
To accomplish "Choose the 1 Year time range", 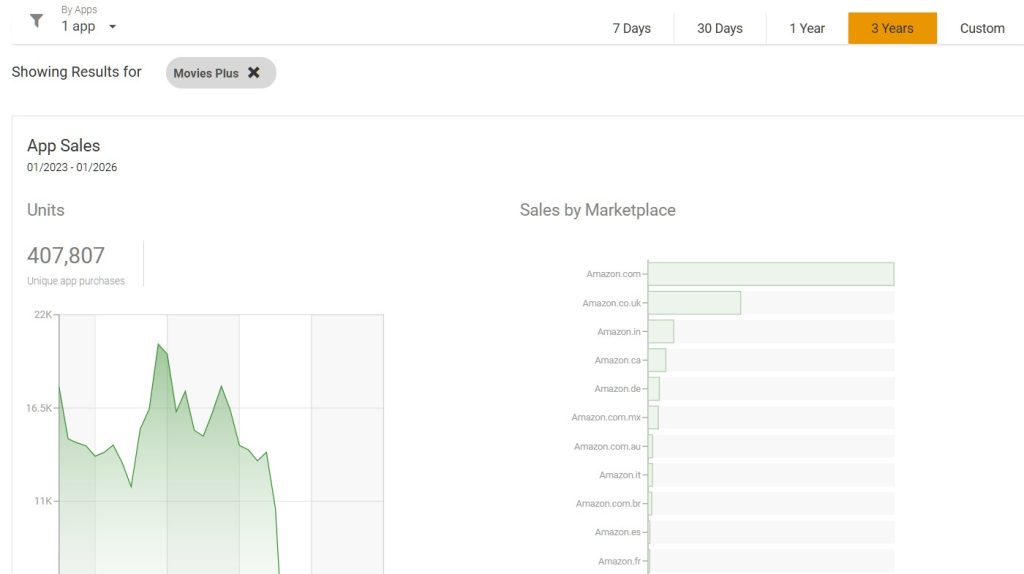I will pos(806,28).
